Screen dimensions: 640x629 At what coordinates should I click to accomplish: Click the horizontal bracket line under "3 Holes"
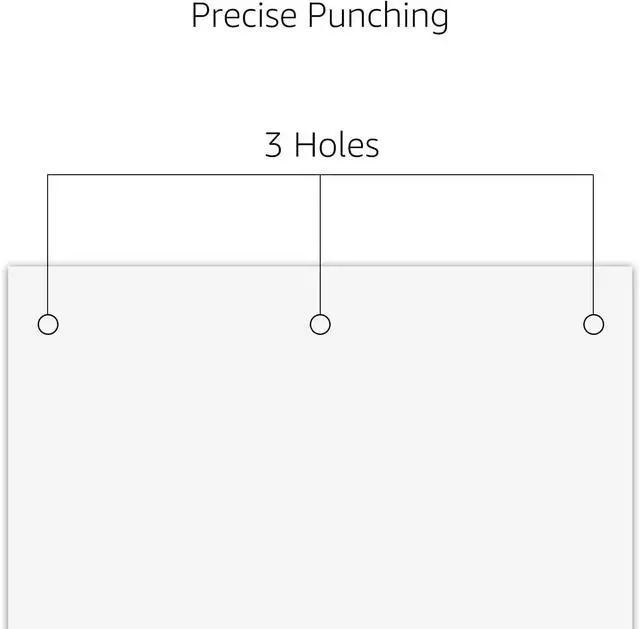pyautogui.click(x=180, y=176)
